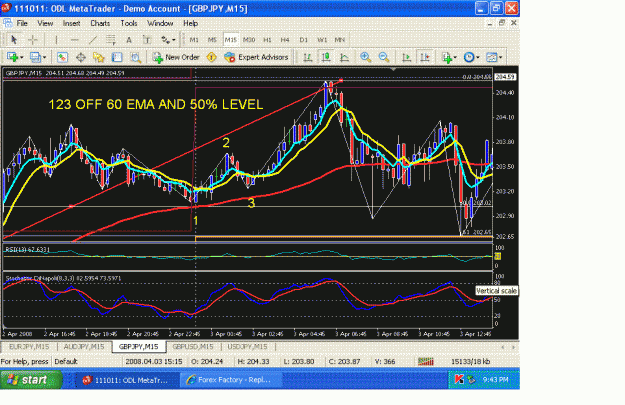Select the equidistant channel tool
The image size is (625, 405).
pyautogui.click(x=111, y=40)
